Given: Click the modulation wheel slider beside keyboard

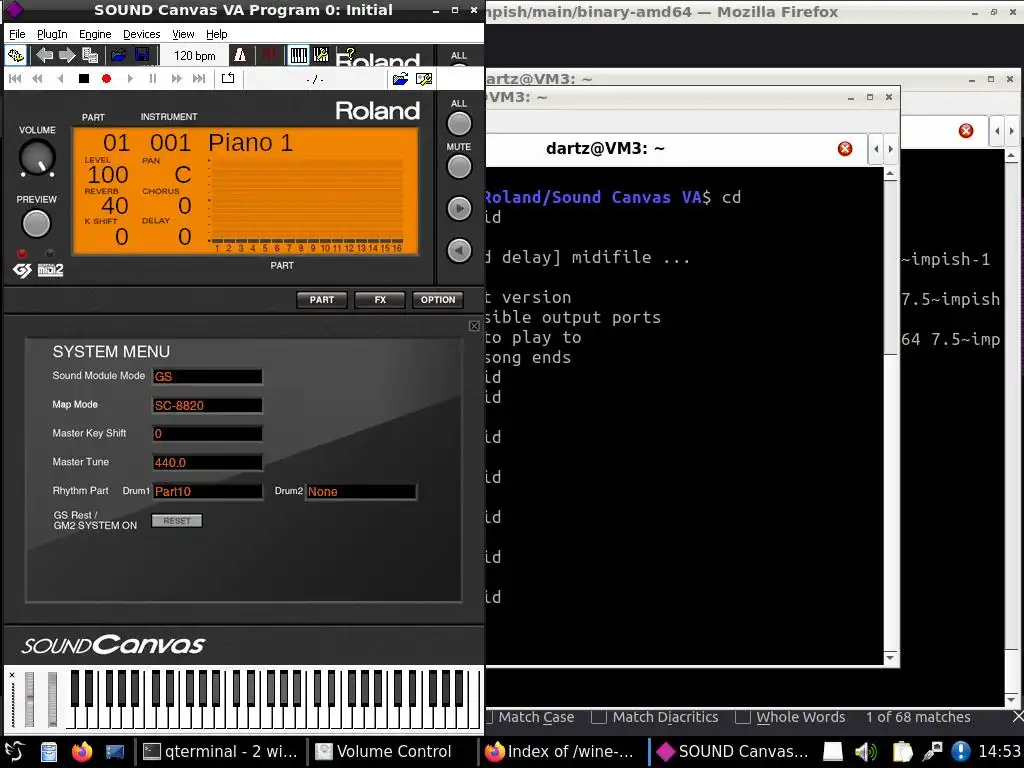Looking at the screenshot, I should [x=52, y=699].
